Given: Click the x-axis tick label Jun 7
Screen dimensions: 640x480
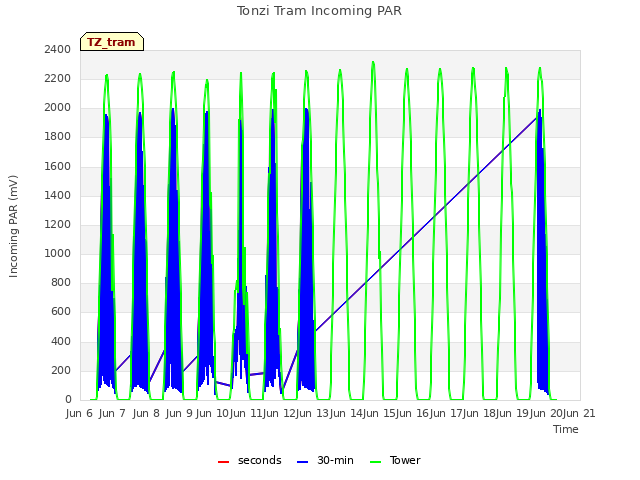Looking at the screenshot, I should click(112, 413).
